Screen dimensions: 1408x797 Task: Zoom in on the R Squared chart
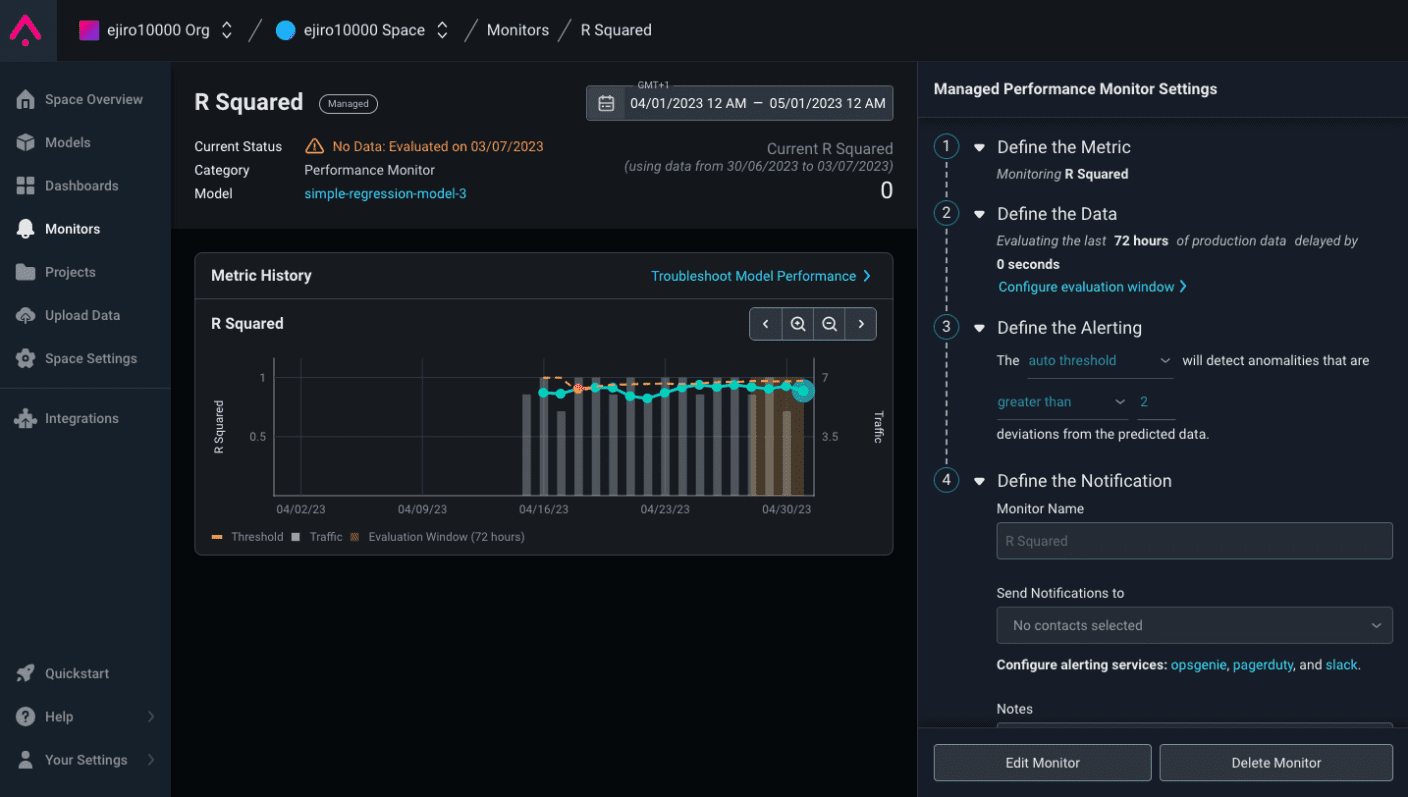[x=797, y=324]
